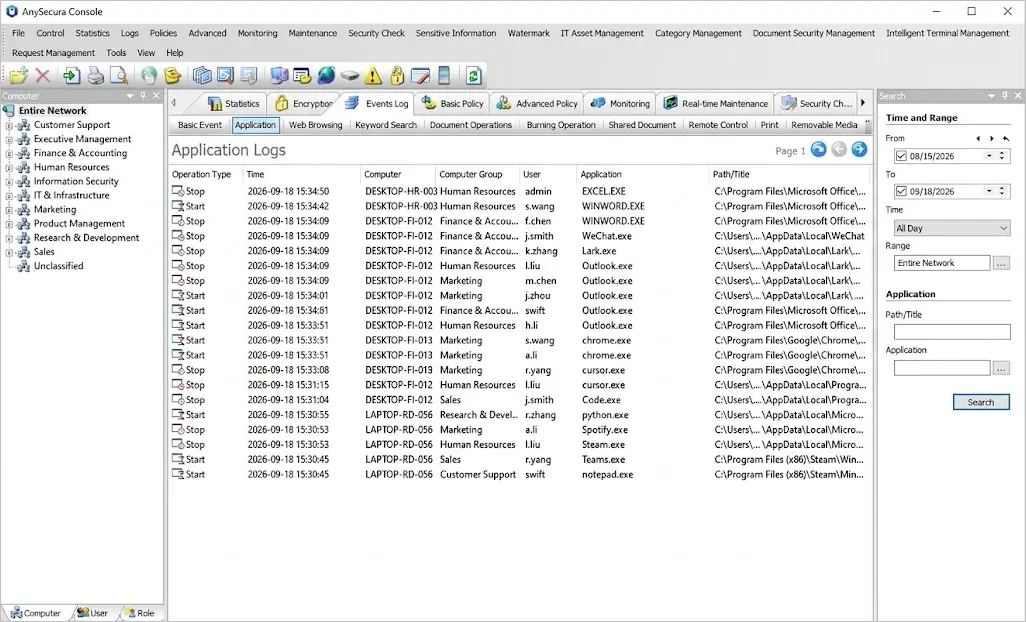Click the grey previous page arrow button
The image size is (1026, 622).
tap(839, 150)
